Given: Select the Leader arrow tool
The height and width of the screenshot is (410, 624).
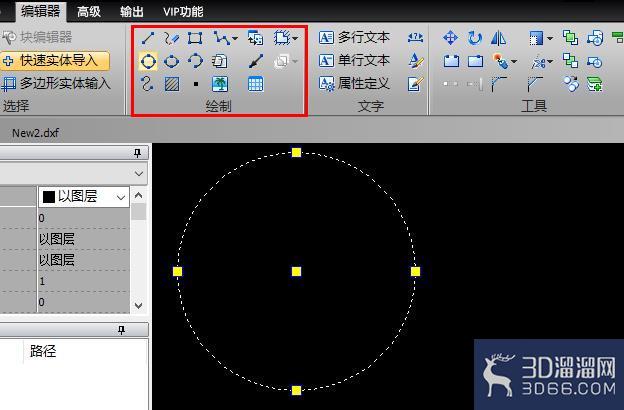Looking at the screenshot, I should click(255, 61).
